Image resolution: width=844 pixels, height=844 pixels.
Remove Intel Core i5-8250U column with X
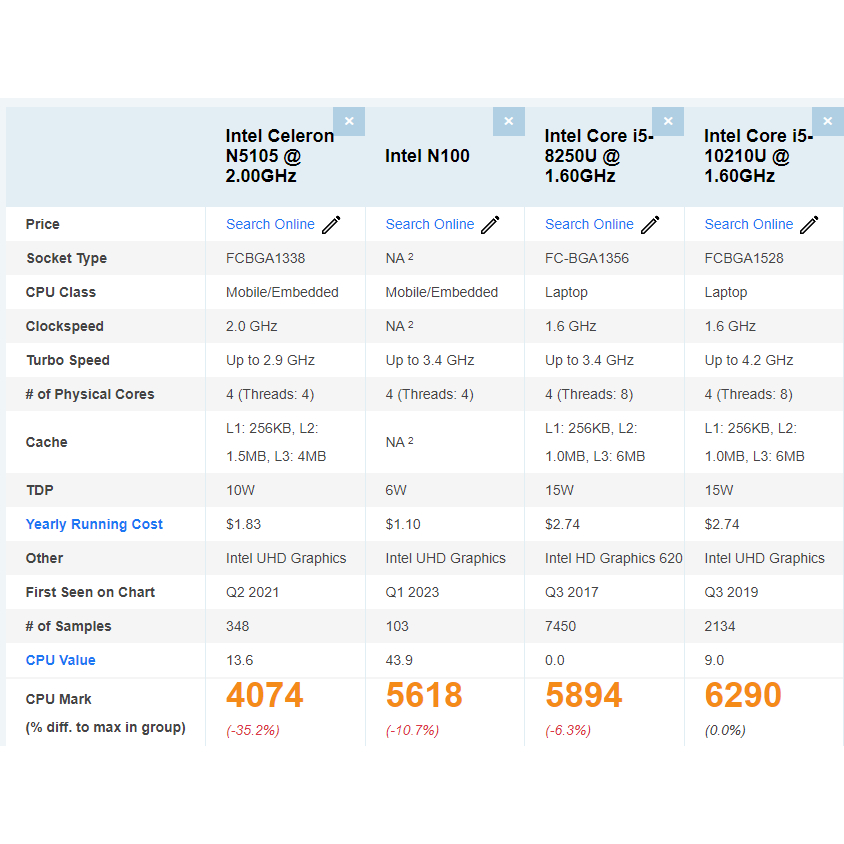(x=668, y=121)
